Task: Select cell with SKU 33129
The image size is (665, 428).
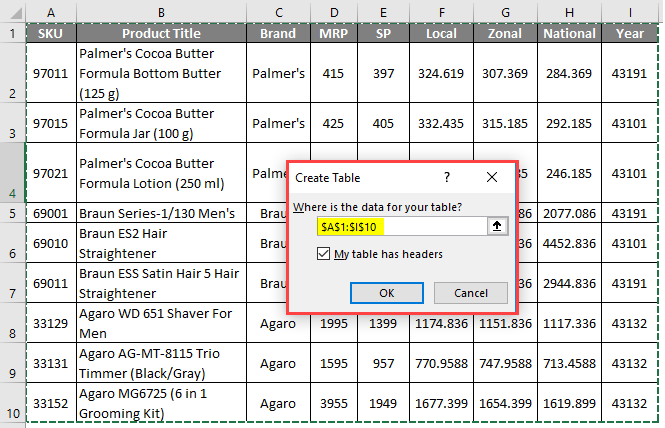Action: (51, 323)
